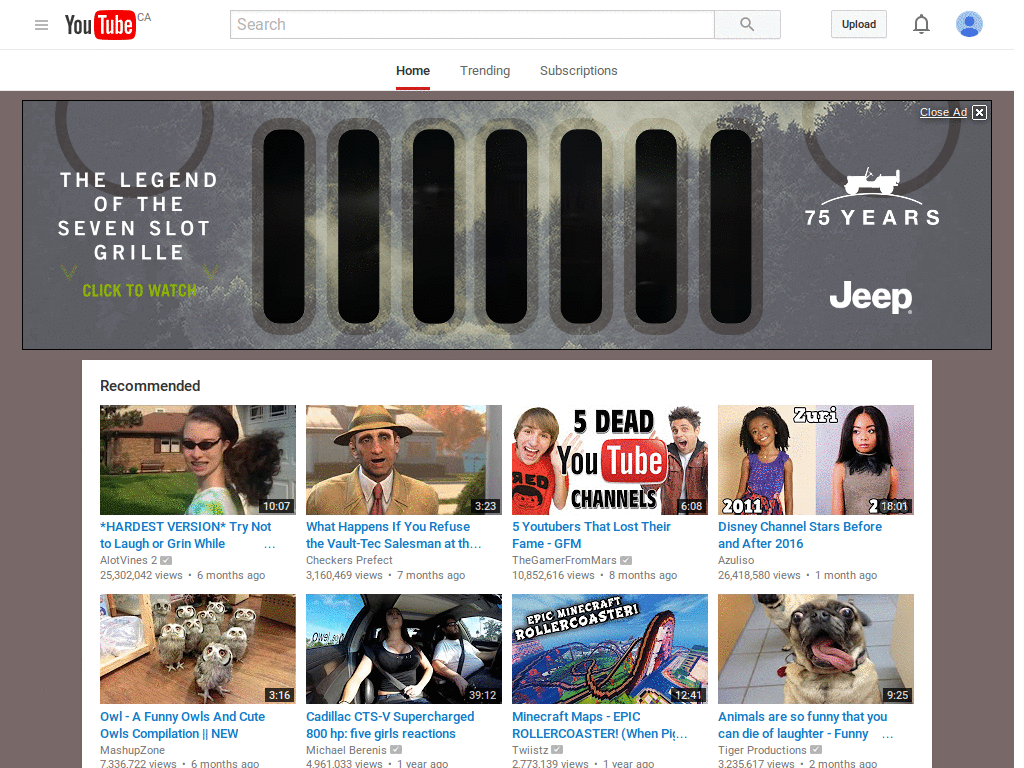Open title Disney Channel Stars Before and After
Viewport: 1024px width, 768px height.
click(799, 535)
